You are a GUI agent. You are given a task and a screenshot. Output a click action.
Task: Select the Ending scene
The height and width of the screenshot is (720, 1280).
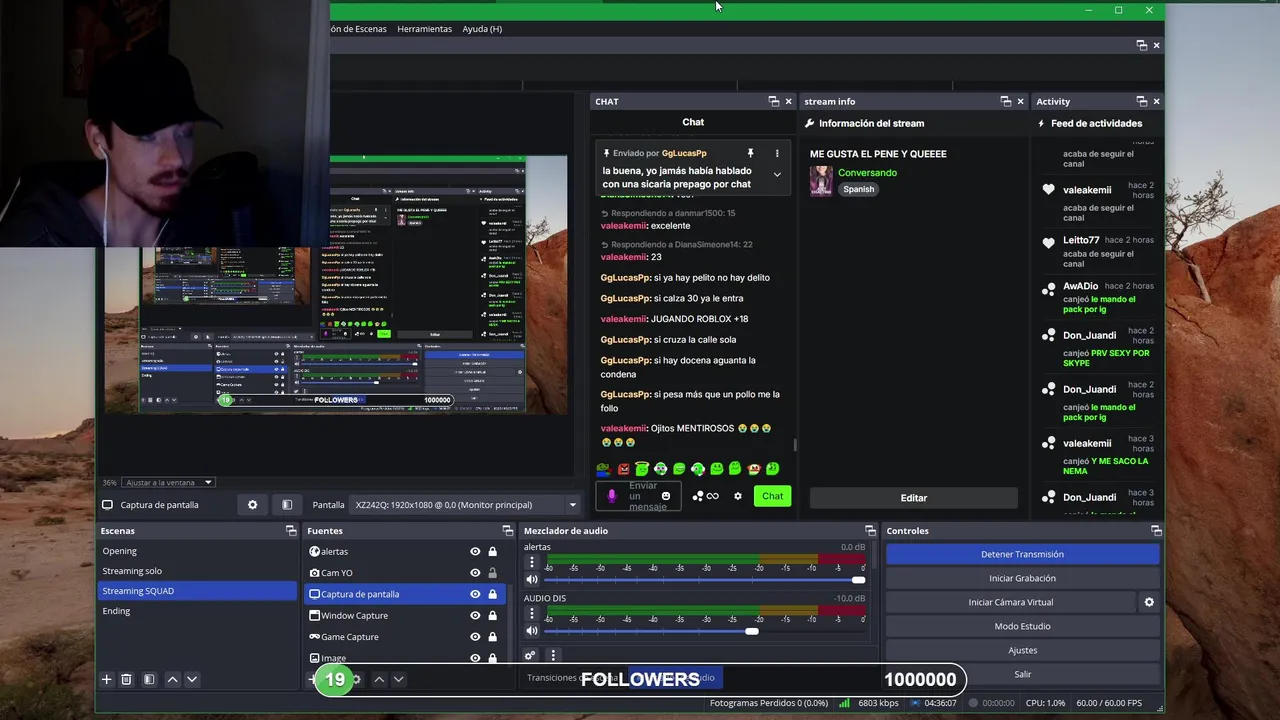click(197, 611)
